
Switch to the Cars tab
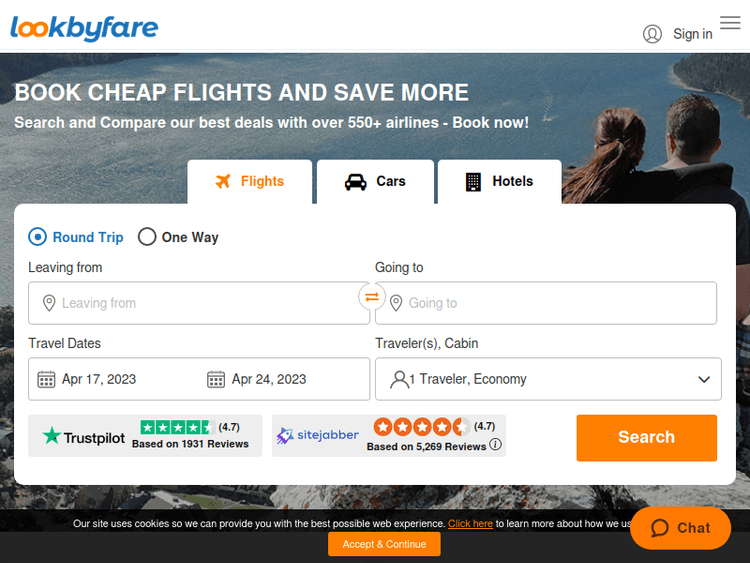[375, 182]
